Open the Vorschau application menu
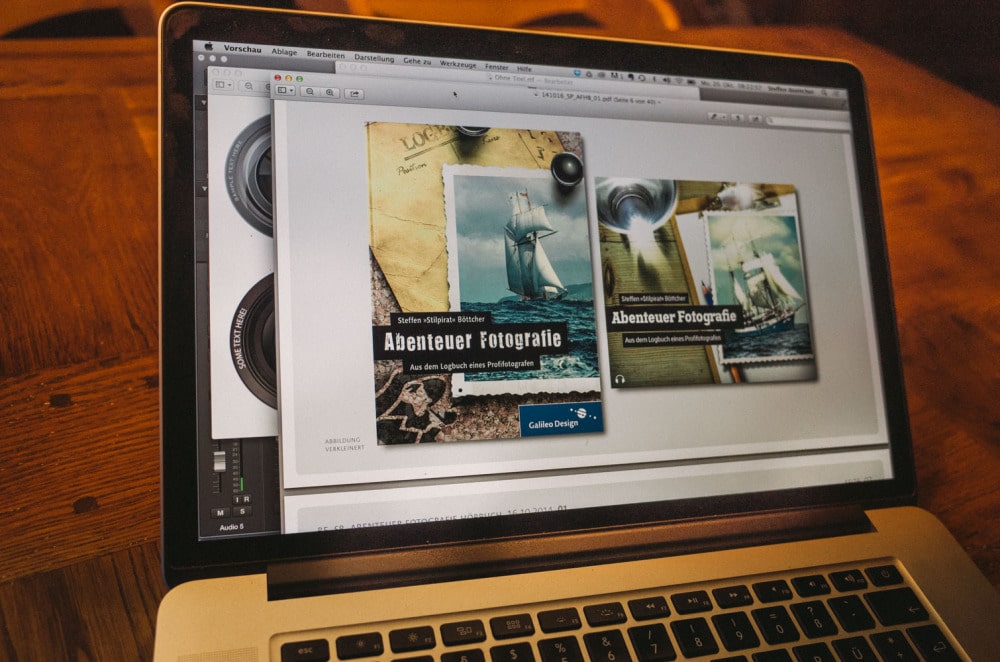1000x662 pixels. click(242, 48)
